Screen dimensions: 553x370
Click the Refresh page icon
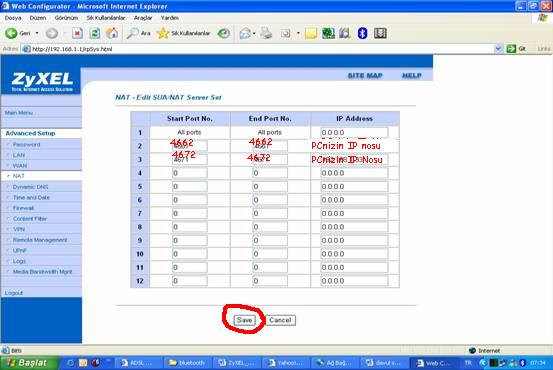[x=95, y=33]
